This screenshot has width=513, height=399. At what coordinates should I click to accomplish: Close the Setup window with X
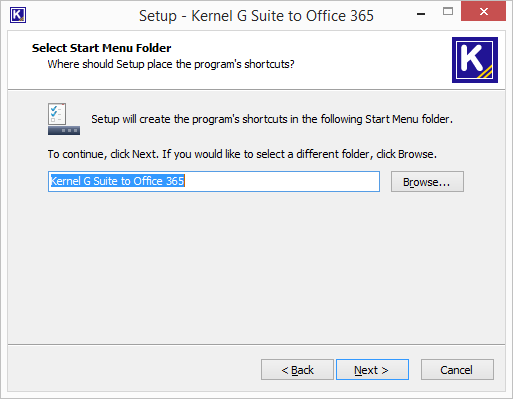point(483,12)
